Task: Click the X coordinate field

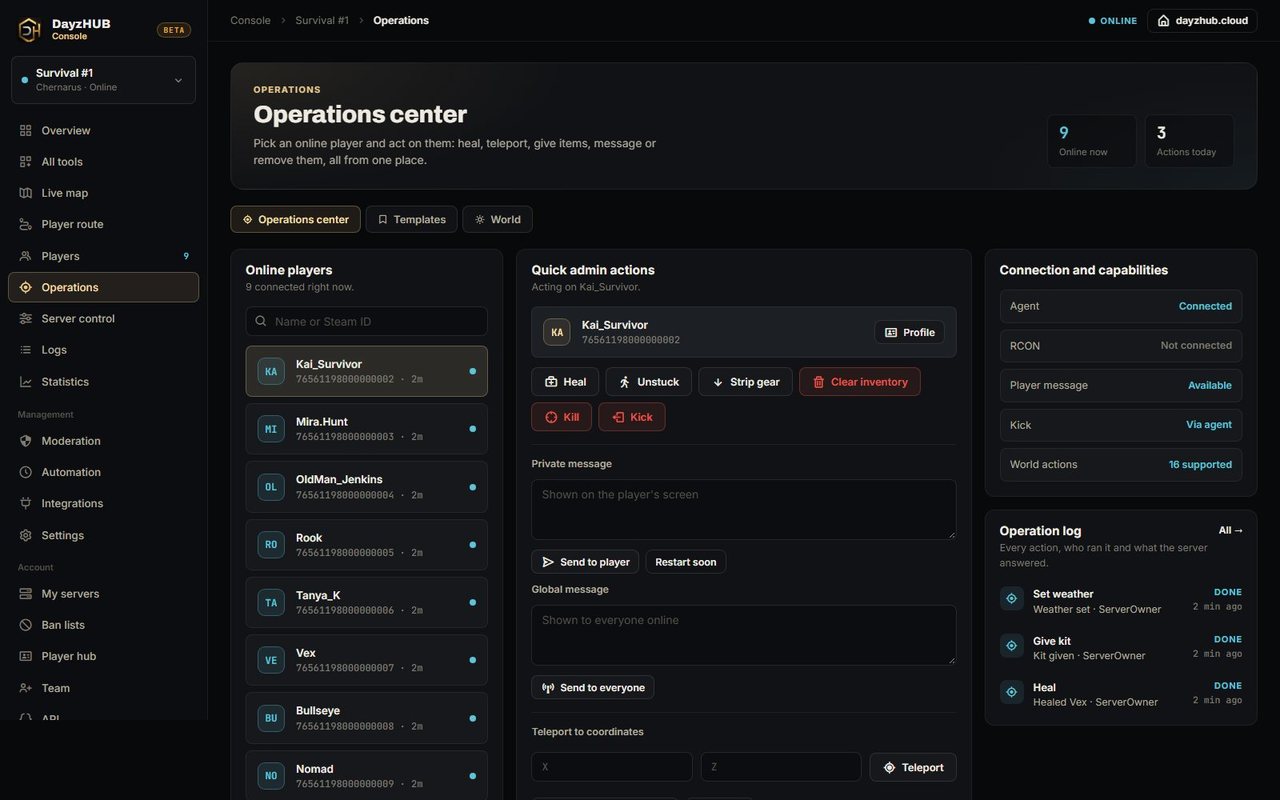Action: (x=612, y=767)
